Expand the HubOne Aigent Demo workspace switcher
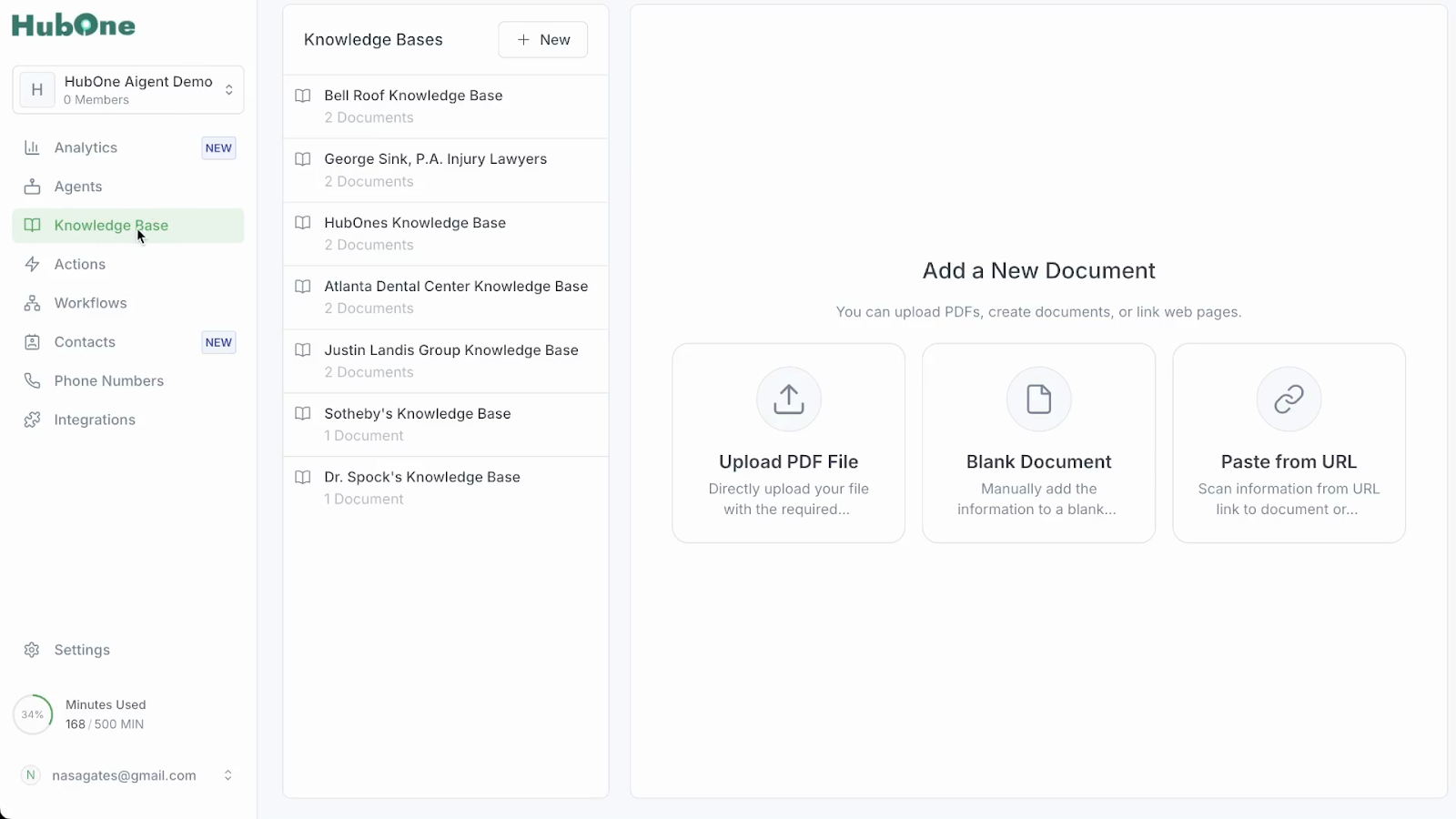Viewport: 1456px width, 819px height. click(x=128, y=89)
